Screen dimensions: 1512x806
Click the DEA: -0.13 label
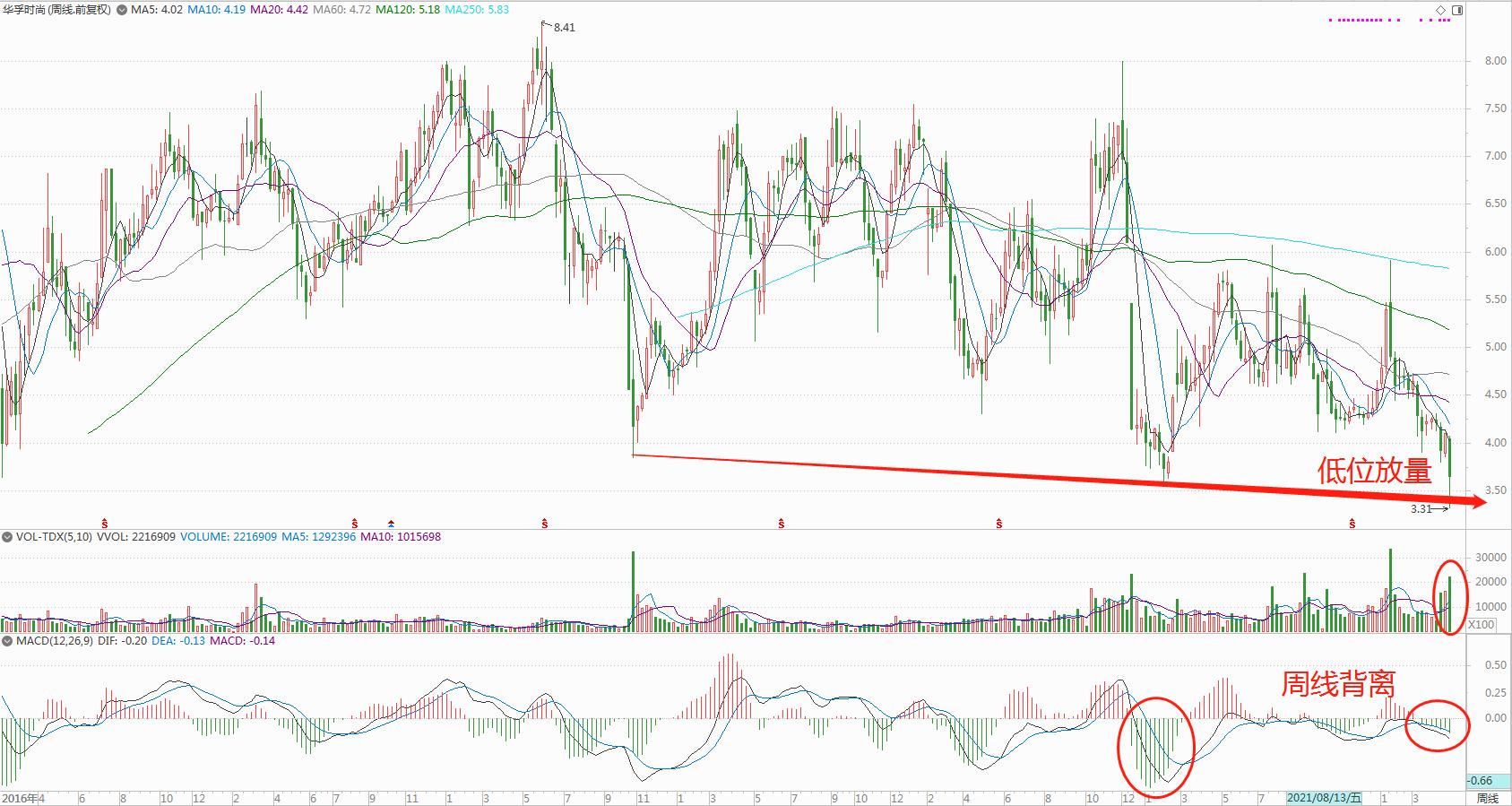177,641
